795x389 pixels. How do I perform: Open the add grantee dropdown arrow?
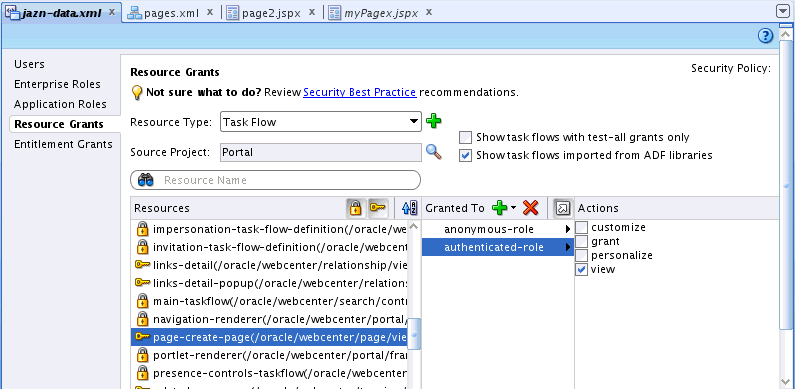pos(514,207)
